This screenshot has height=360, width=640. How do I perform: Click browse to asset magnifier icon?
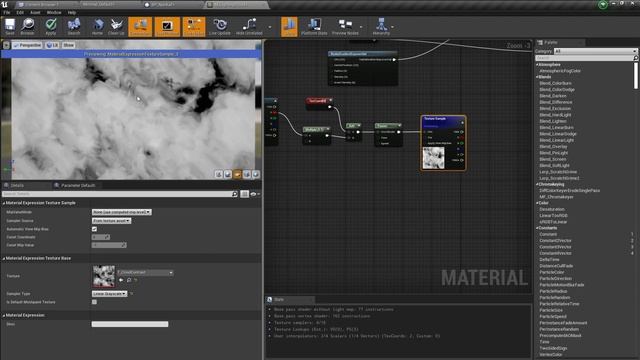(x=129, y=280)
